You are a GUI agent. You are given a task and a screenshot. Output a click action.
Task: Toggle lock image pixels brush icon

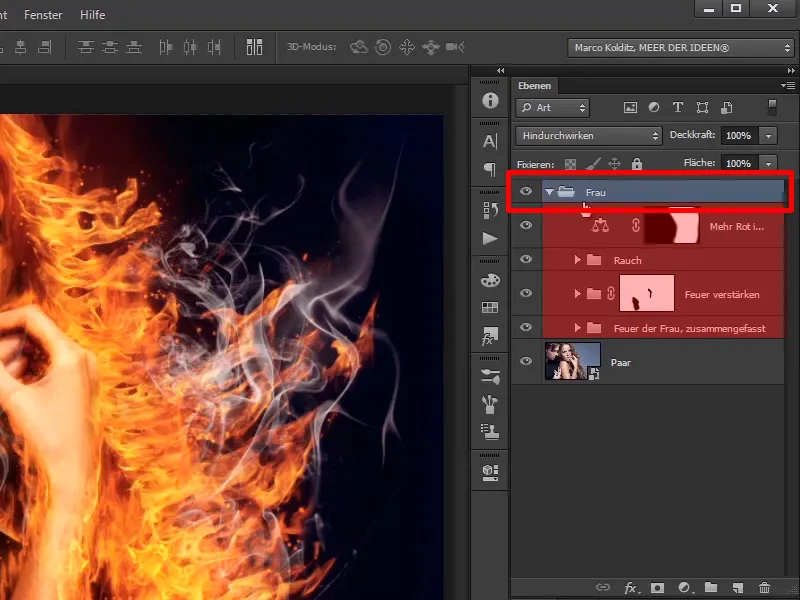(x=592, y=164)
